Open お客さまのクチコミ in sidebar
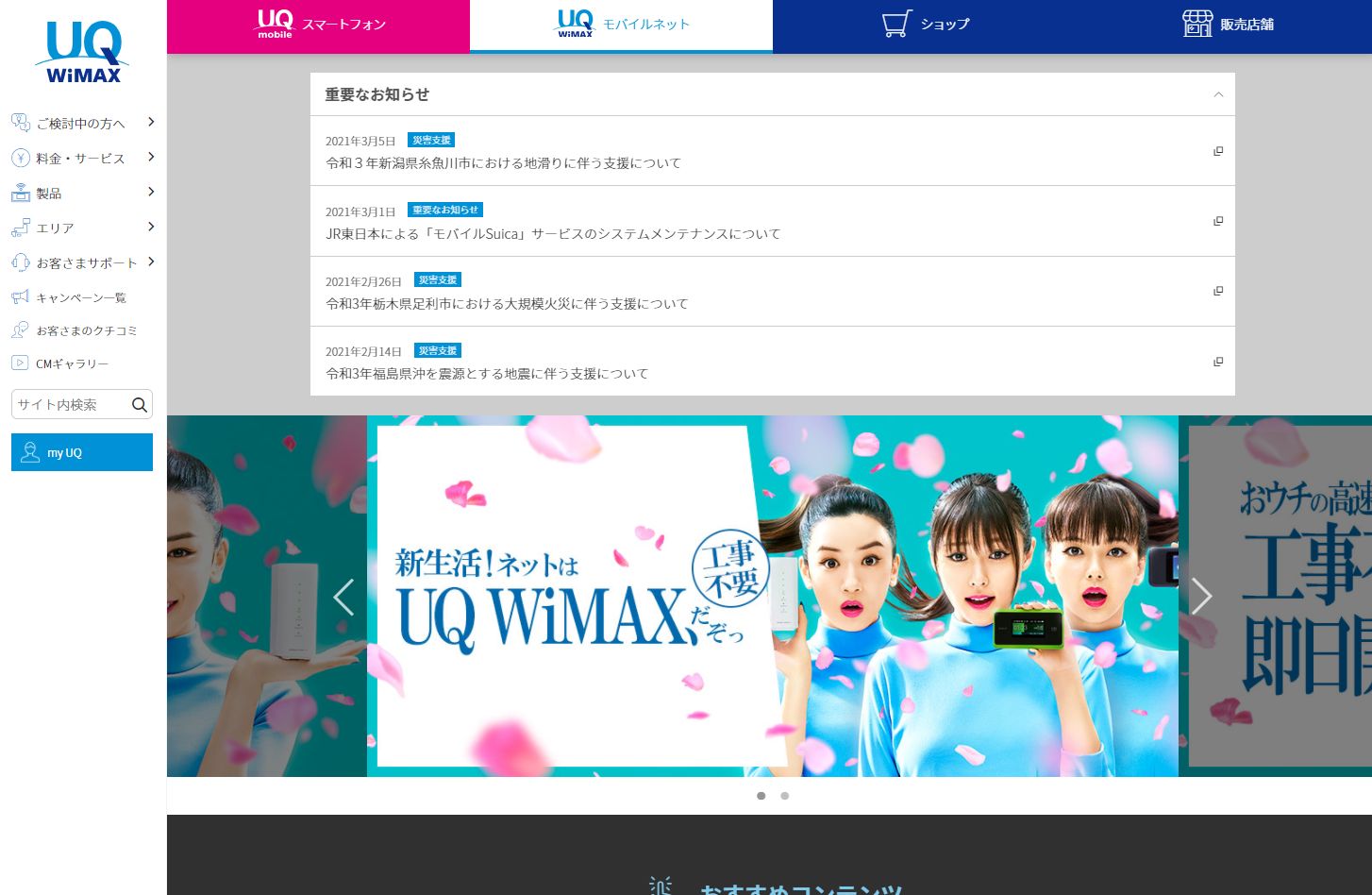This screenshot has height=895, width=1372. [x=87, y=330]
